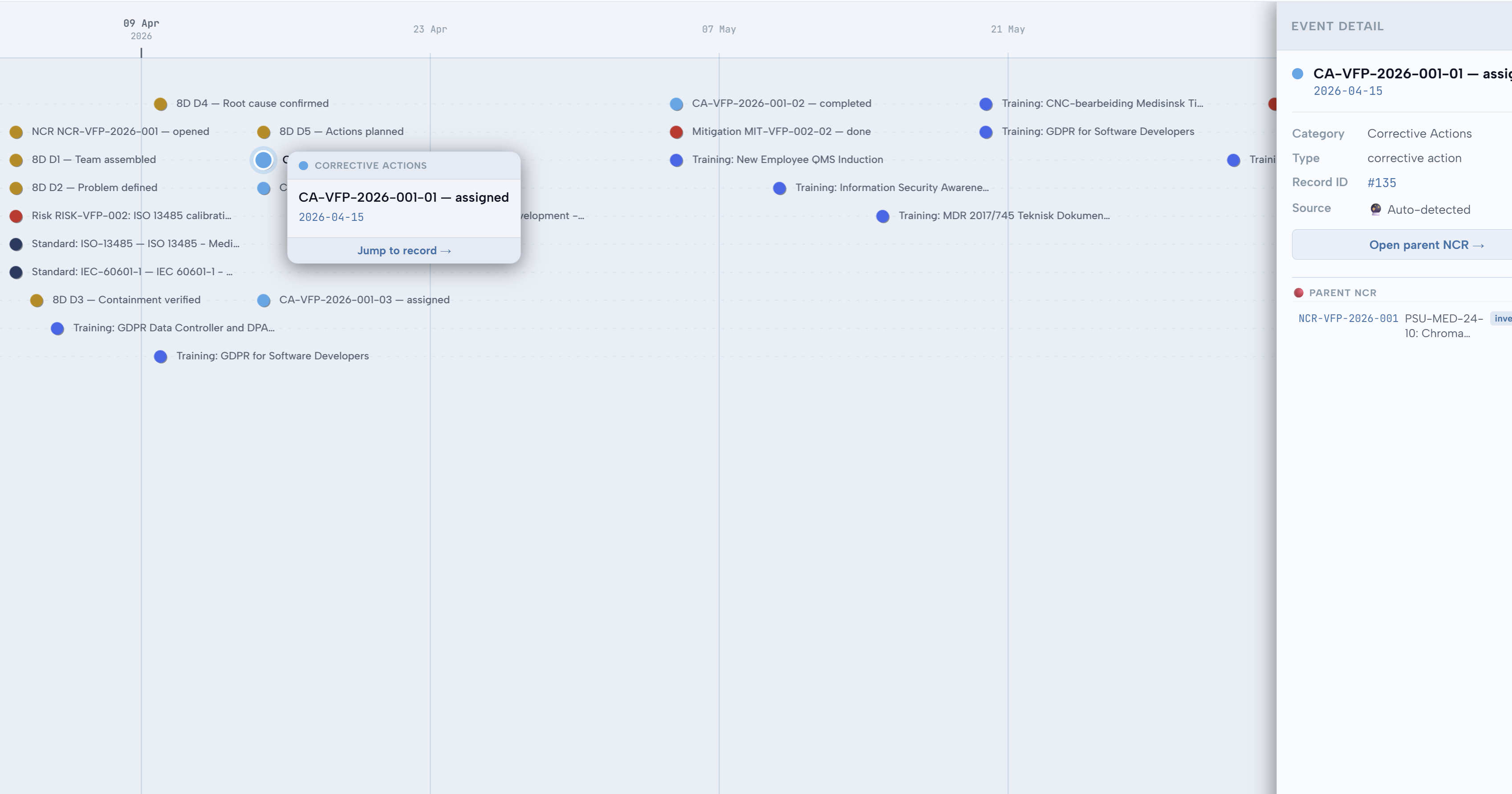Screen dimensions: 1512x794
Task: Click the blue dot beside event detail title
Action: (1298, 73)
